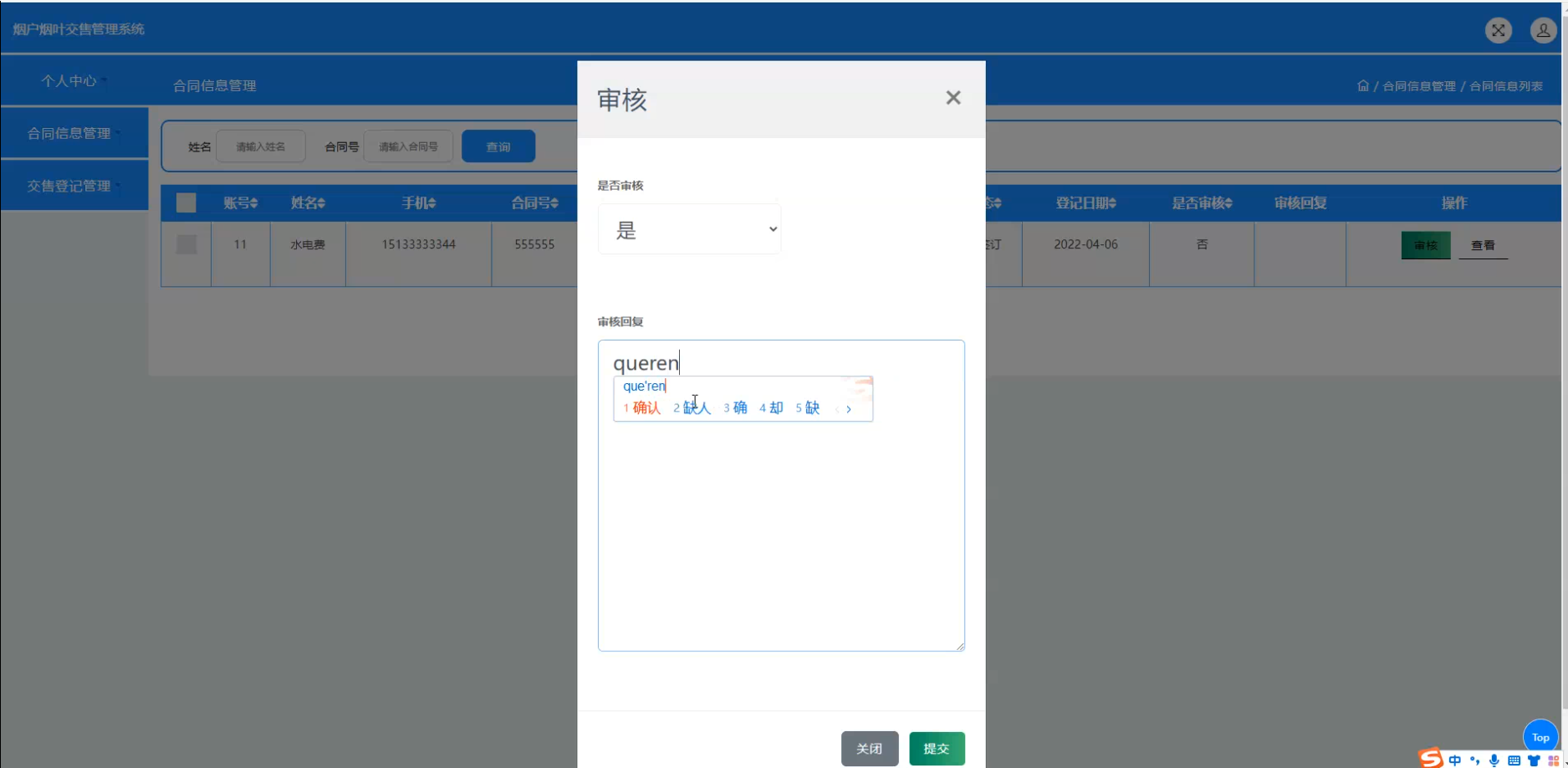The width and height of the screenshot is (1568, 768).
Task: Click the 查询 search button
Action: click(x=498, y=146)
